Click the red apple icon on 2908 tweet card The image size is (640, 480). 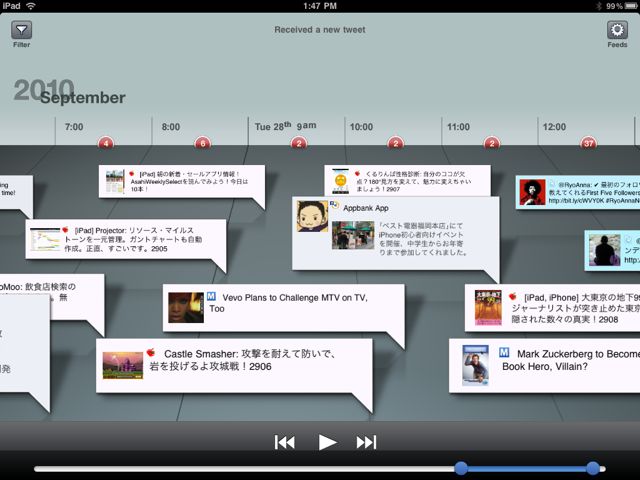pos(513,296)
